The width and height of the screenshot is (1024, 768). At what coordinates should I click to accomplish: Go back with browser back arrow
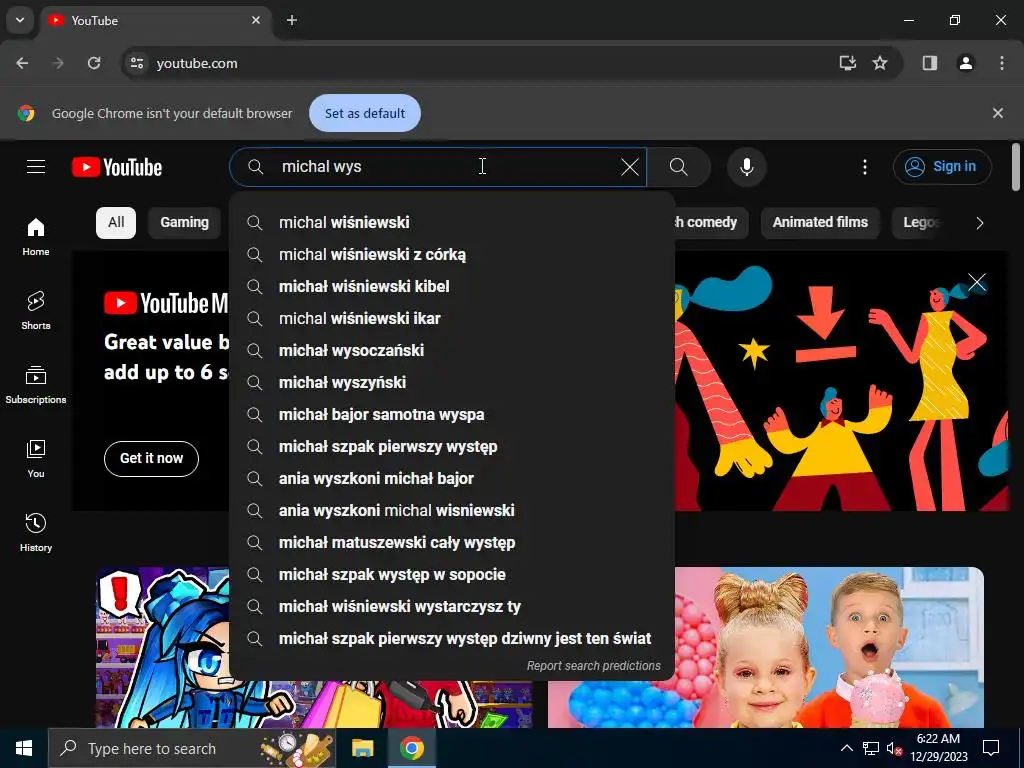(22, 63)
